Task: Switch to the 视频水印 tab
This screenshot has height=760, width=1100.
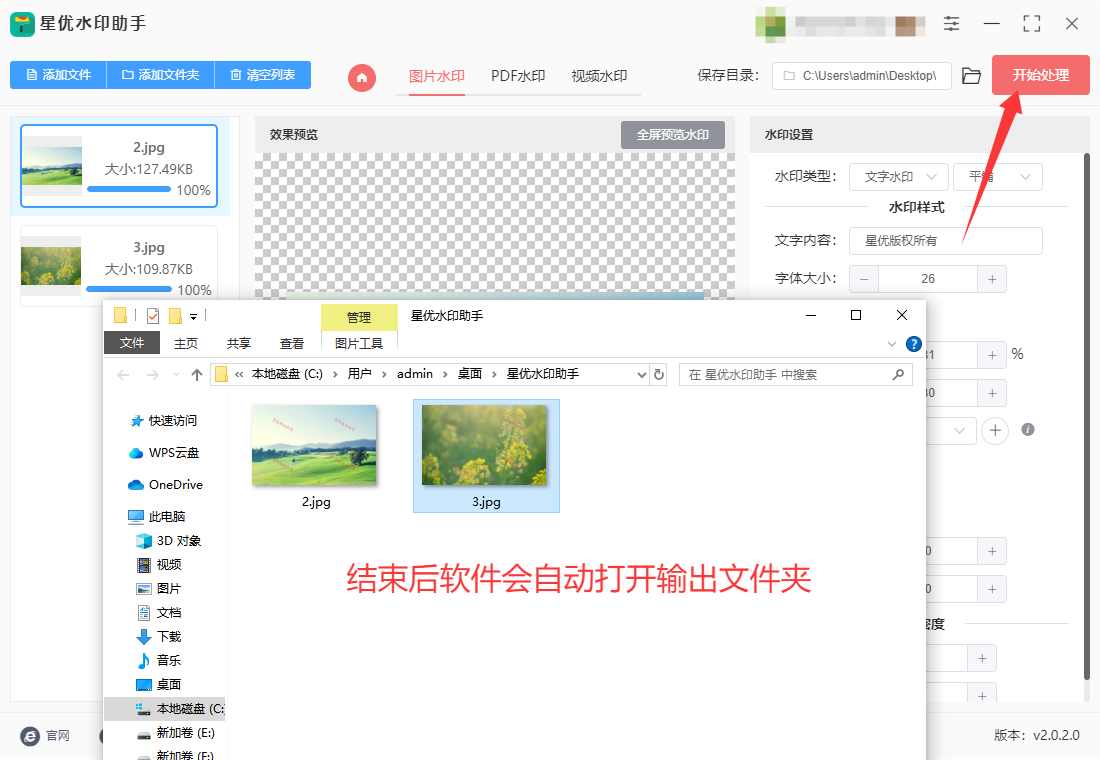Action: pos(599,76)
